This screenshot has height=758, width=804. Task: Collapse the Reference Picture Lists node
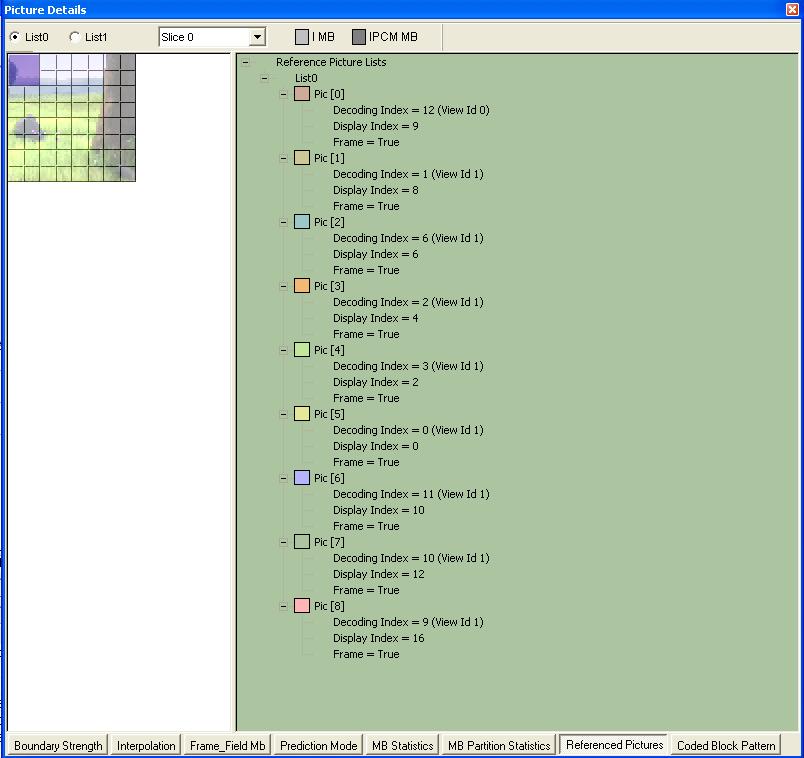245,62
